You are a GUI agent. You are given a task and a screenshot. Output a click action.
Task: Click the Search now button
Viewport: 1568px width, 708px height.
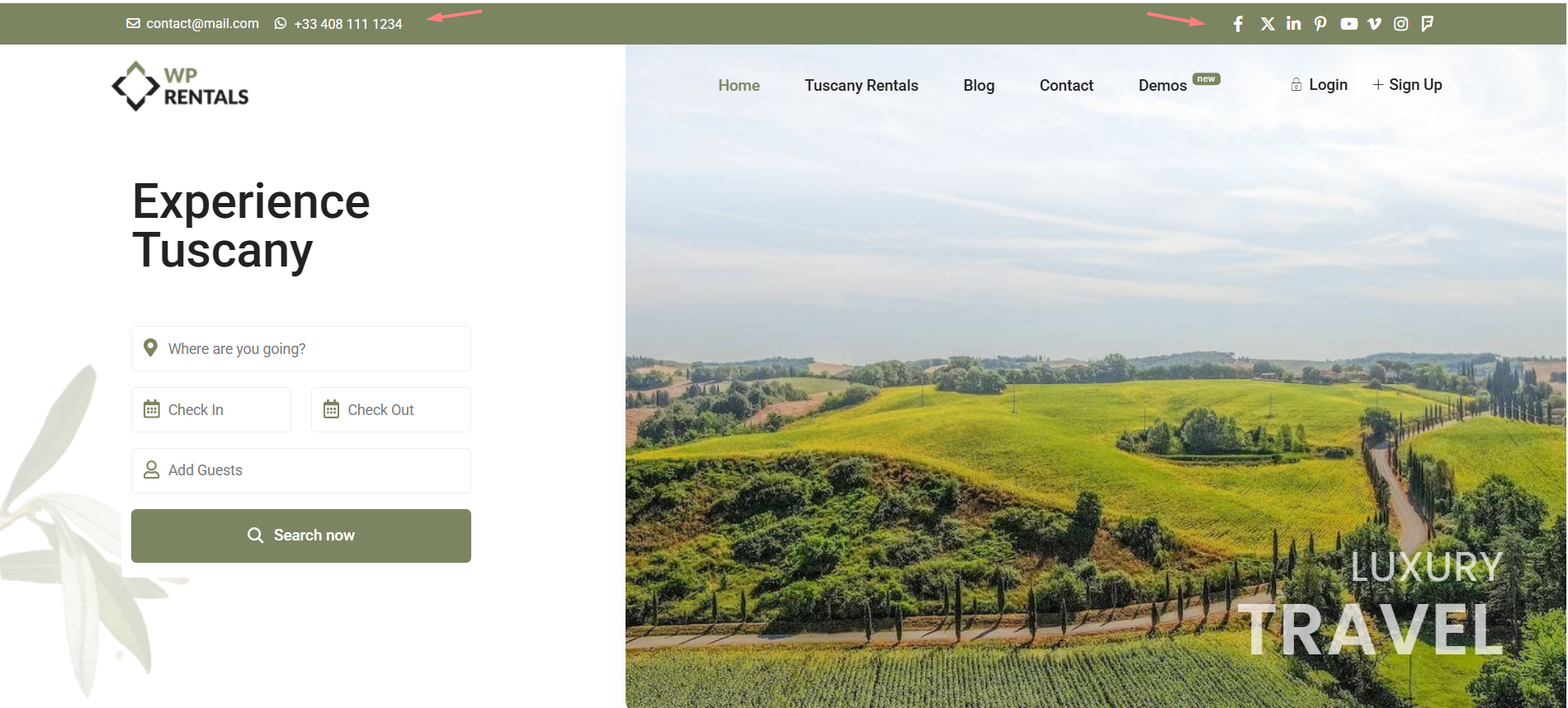pyautogui.click(x=301, y=536)
